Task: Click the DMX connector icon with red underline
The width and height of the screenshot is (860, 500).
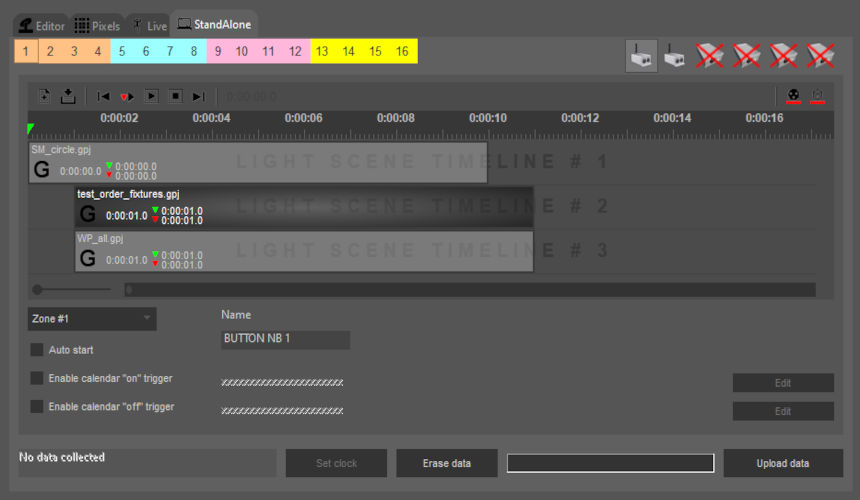Action: [793, 96]
